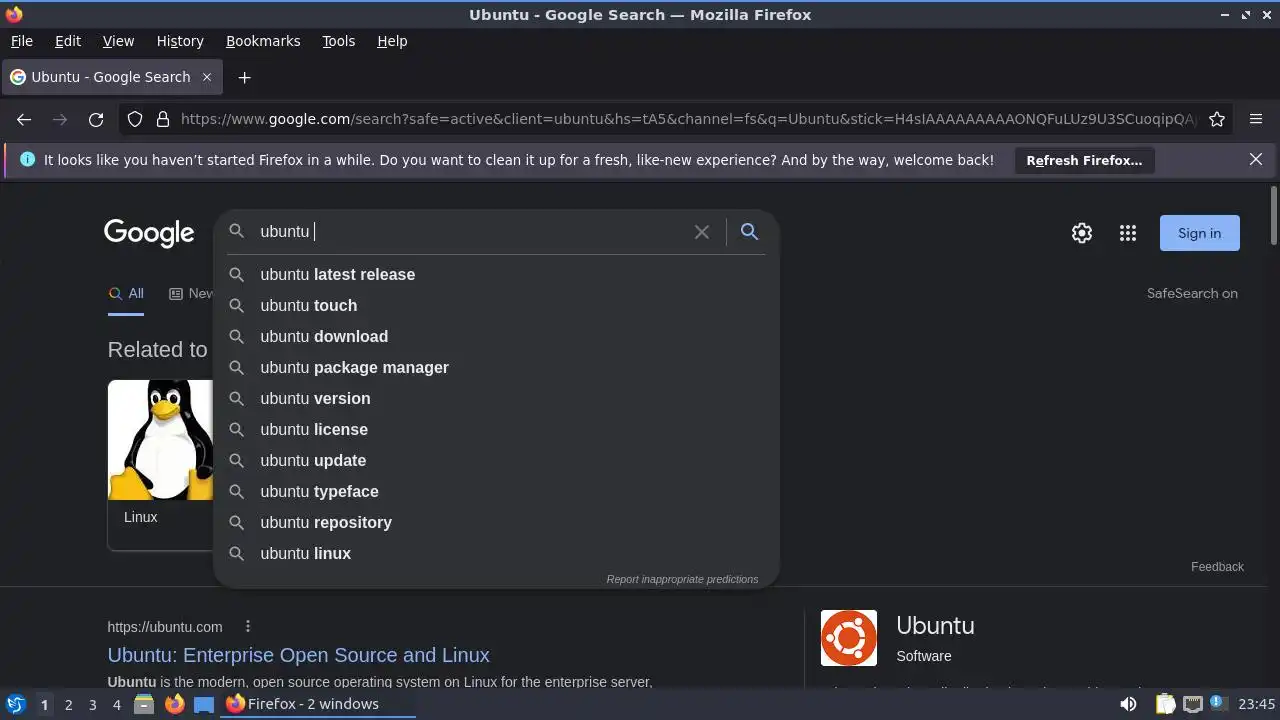
Task: Open the View menu
Action: tap(118, 41)
